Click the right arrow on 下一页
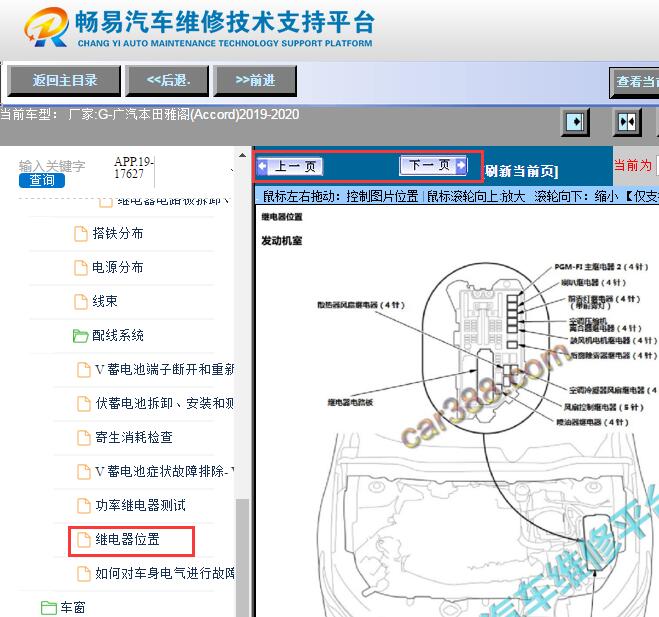659x617 pixels. coord(461,165)
